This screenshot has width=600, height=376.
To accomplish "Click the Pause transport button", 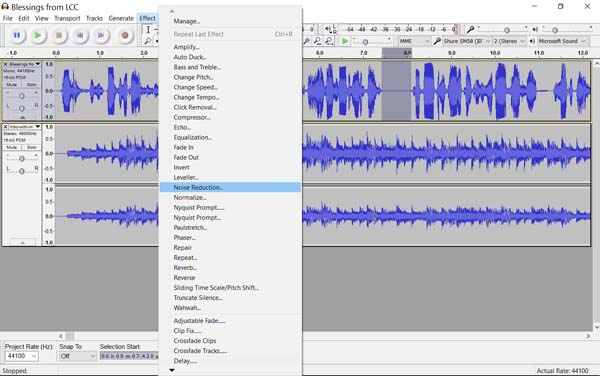I will 17,35.
